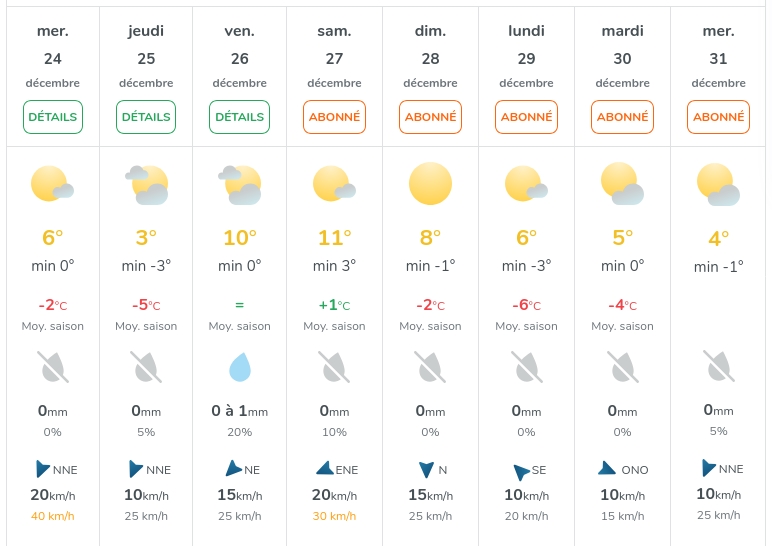Select the mardi 30 décembre column header
772x546 pixels.
point(622,58)
